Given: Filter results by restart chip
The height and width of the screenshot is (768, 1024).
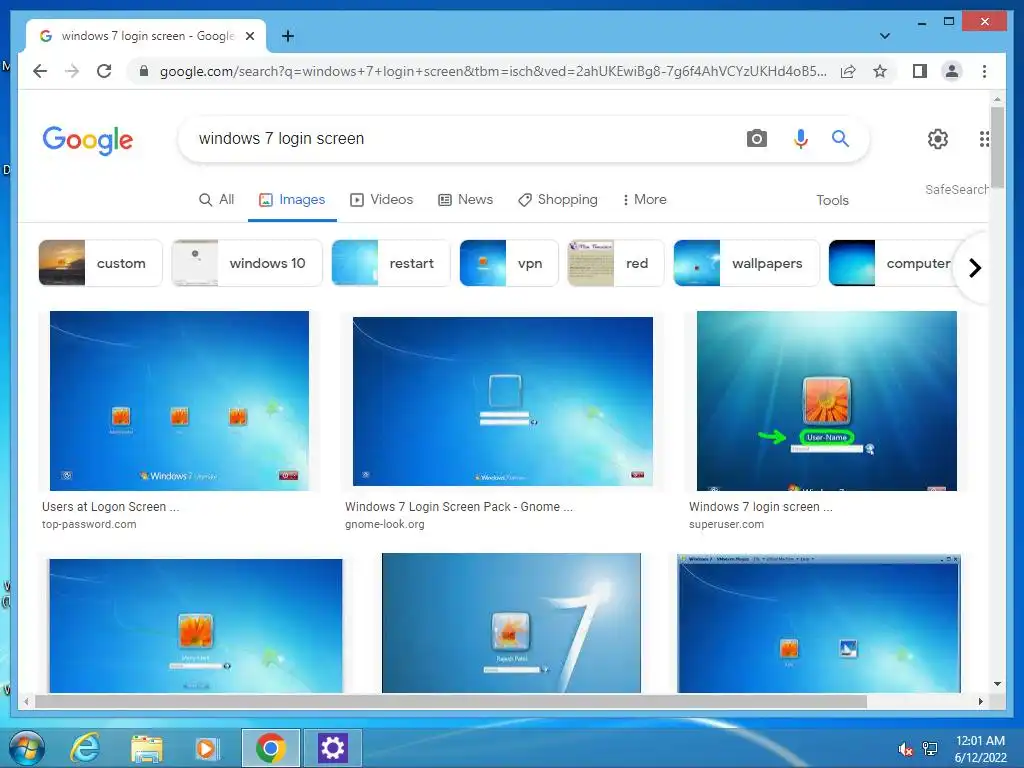Looking at the screenshot, I should 391,263.
